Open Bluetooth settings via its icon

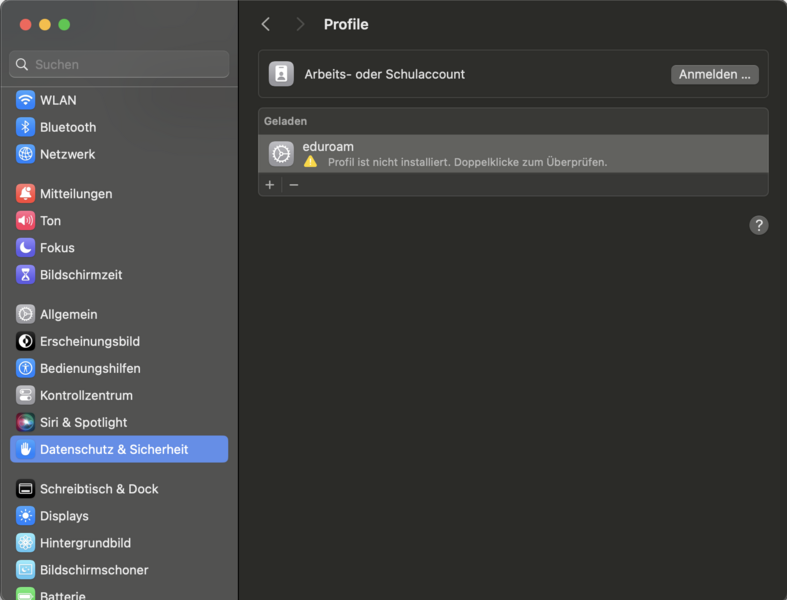[x=25, y=127]
